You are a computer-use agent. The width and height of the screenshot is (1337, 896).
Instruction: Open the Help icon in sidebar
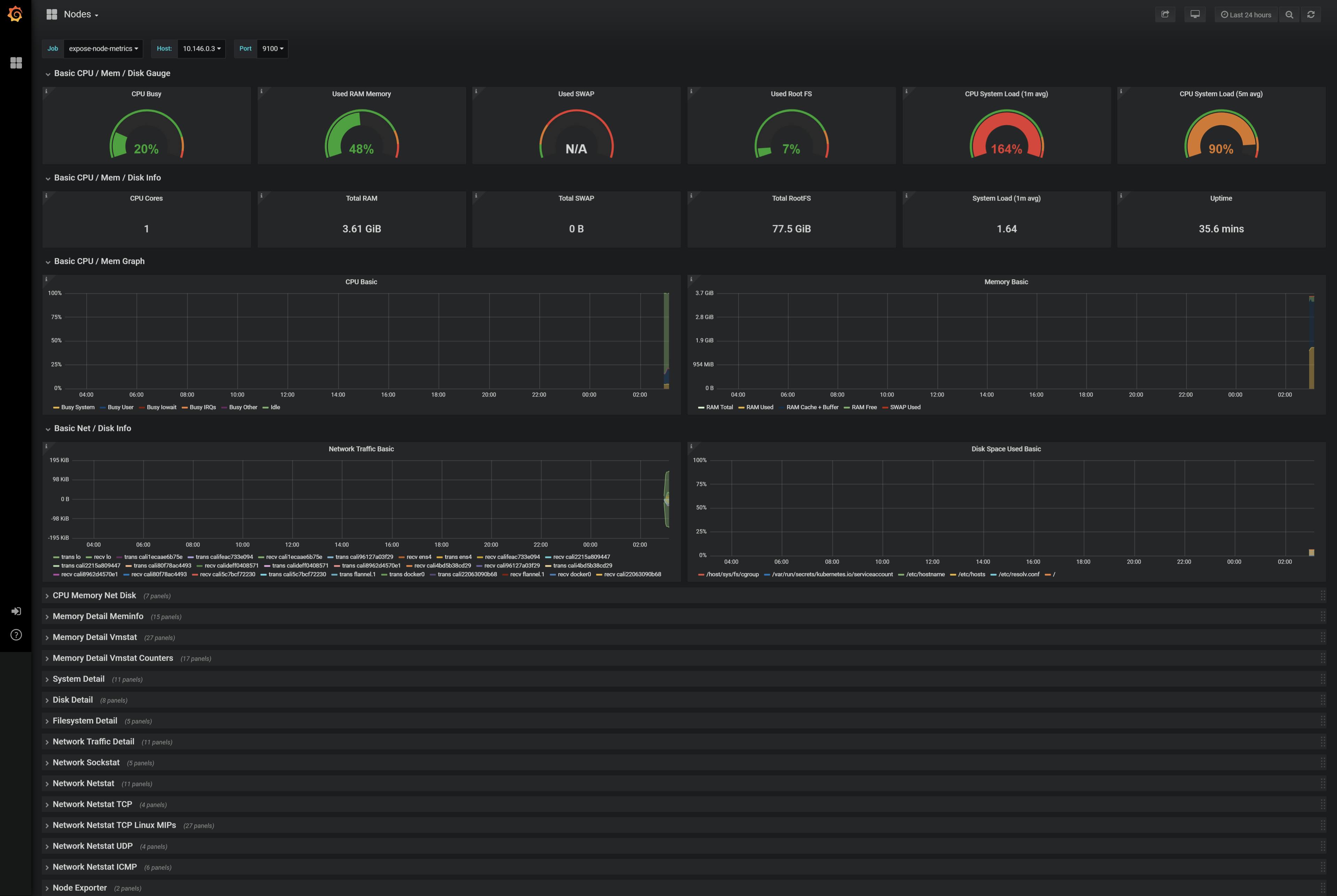click(15, 634)
